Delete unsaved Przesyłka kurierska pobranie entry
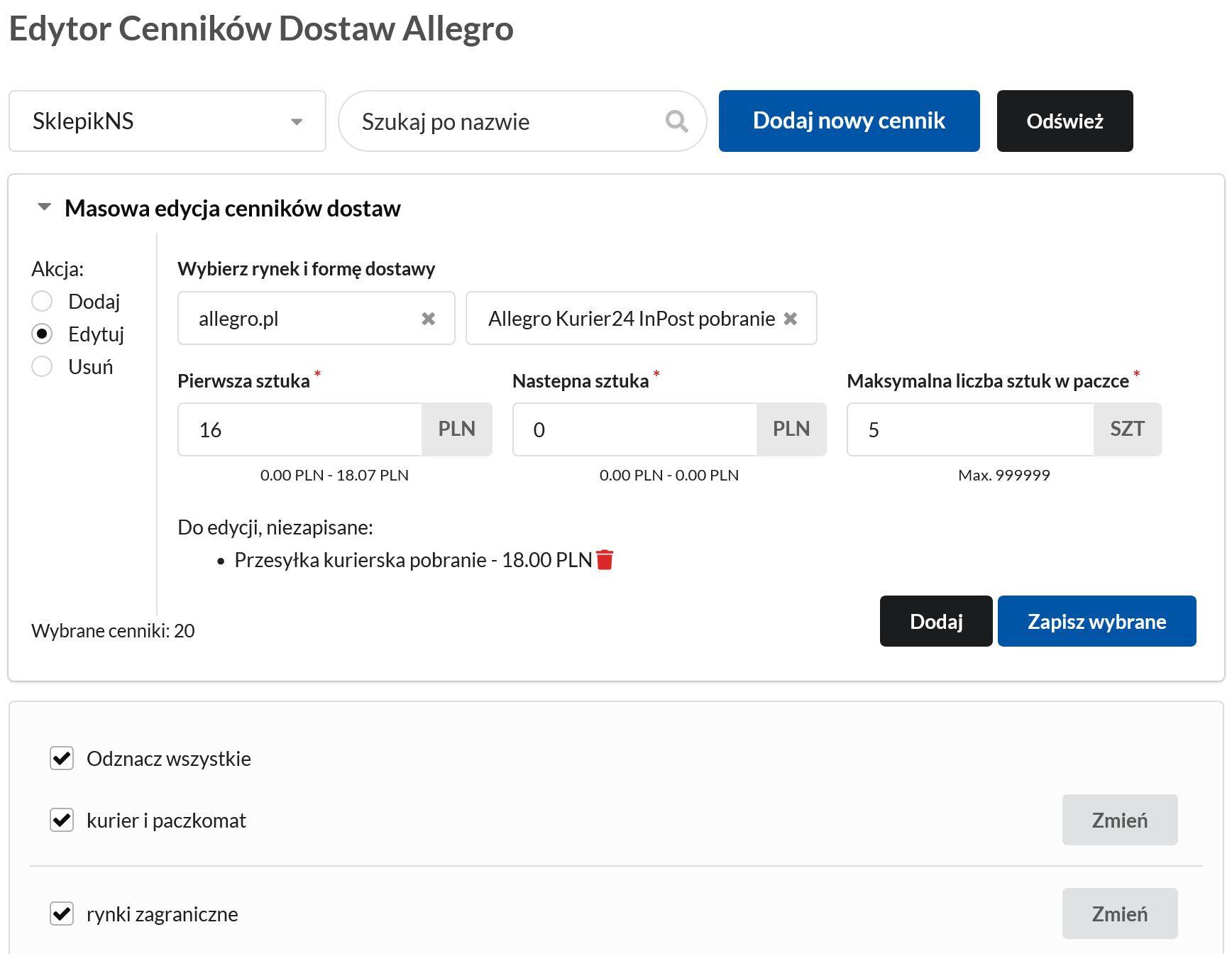 coord(605,560)
